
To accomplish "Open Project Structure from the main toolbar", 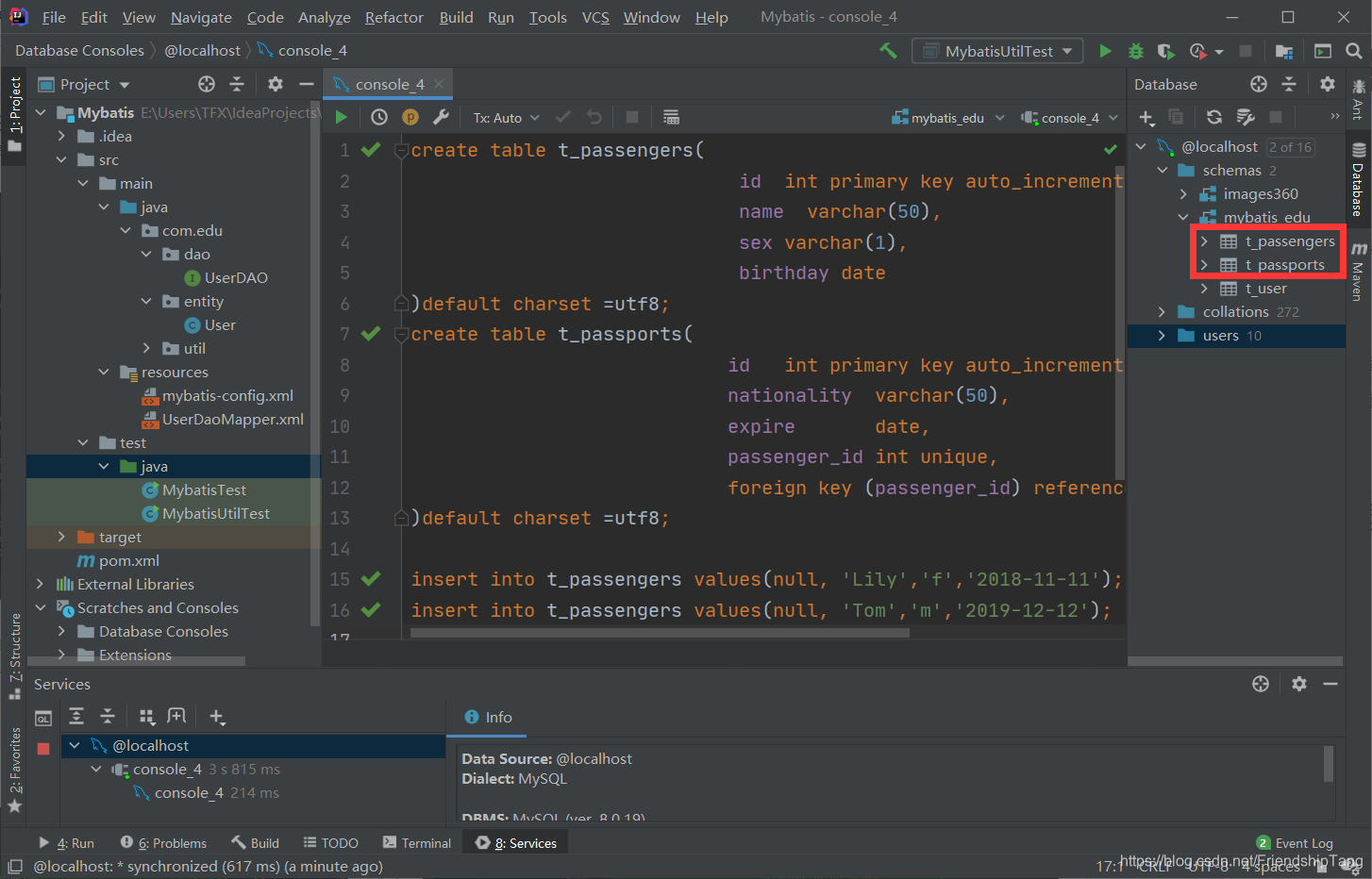I will (1284, 51).
